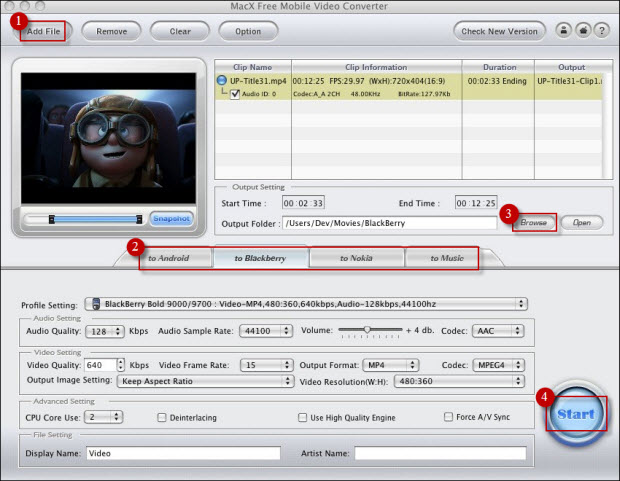Screen dimensions: 620x481
Task: Click the Start Time field
Action: (303, 203)
